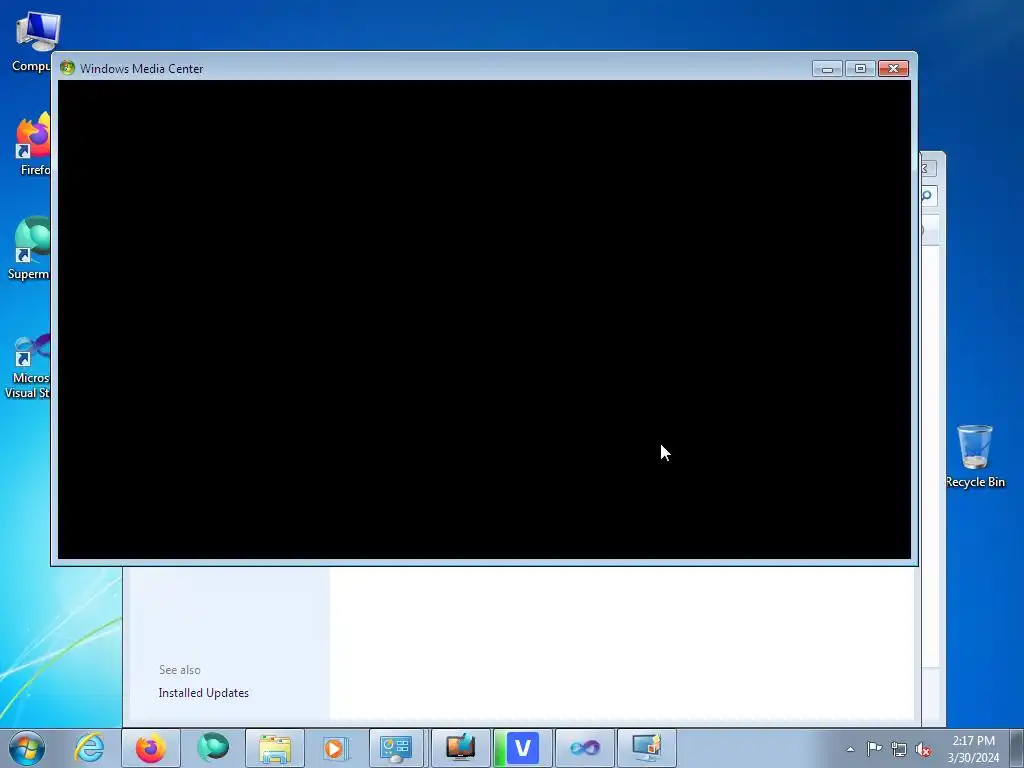Select the monitor-shaped taskbar program icon
The width and height of the screenshot is (1024, 768).
click(460, 748)
